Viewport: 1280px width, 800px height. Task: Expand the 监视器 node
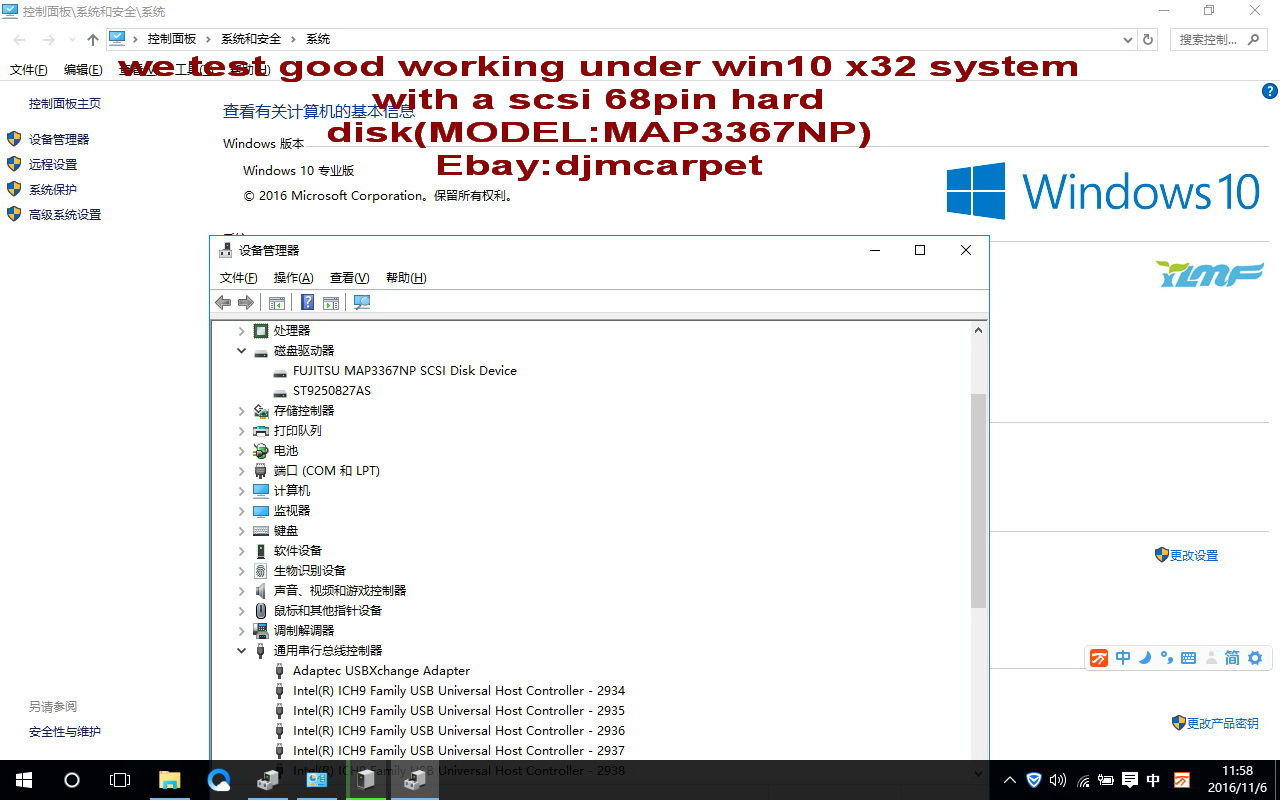(x=241, y=511)
